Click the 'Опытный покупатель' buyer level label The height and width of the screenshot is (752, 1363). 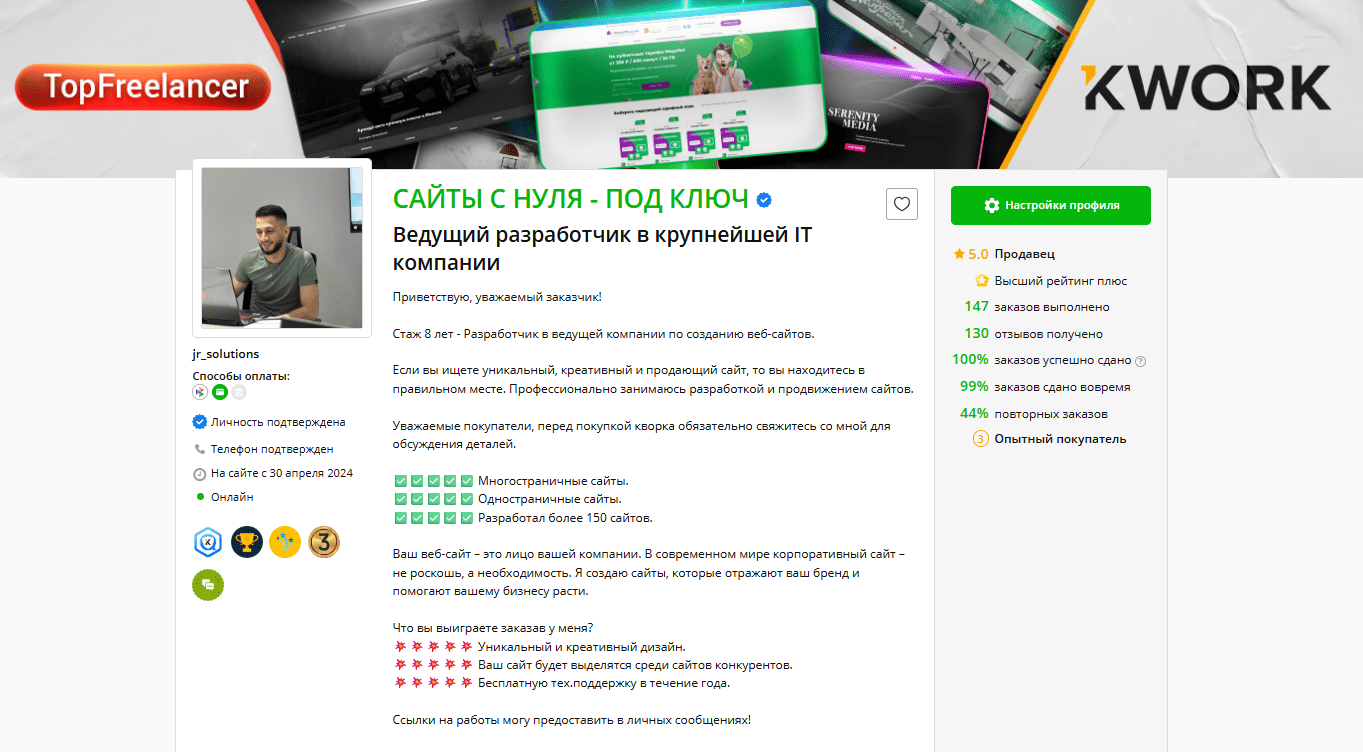[x=1059, y=439]
